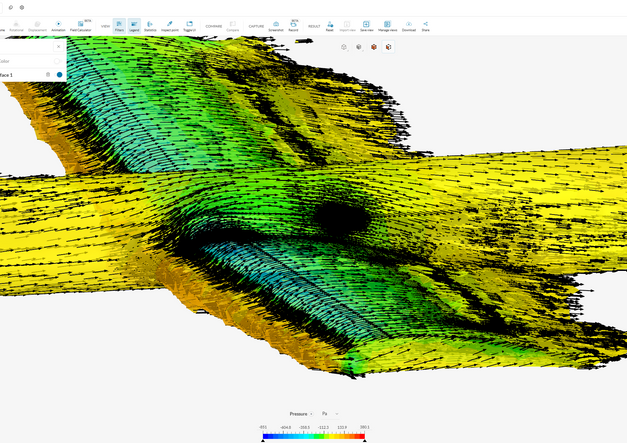Viewport: 627px width, 443px height.
Task: Click the legend maximum value 380.1
Action: pos(364,427)
